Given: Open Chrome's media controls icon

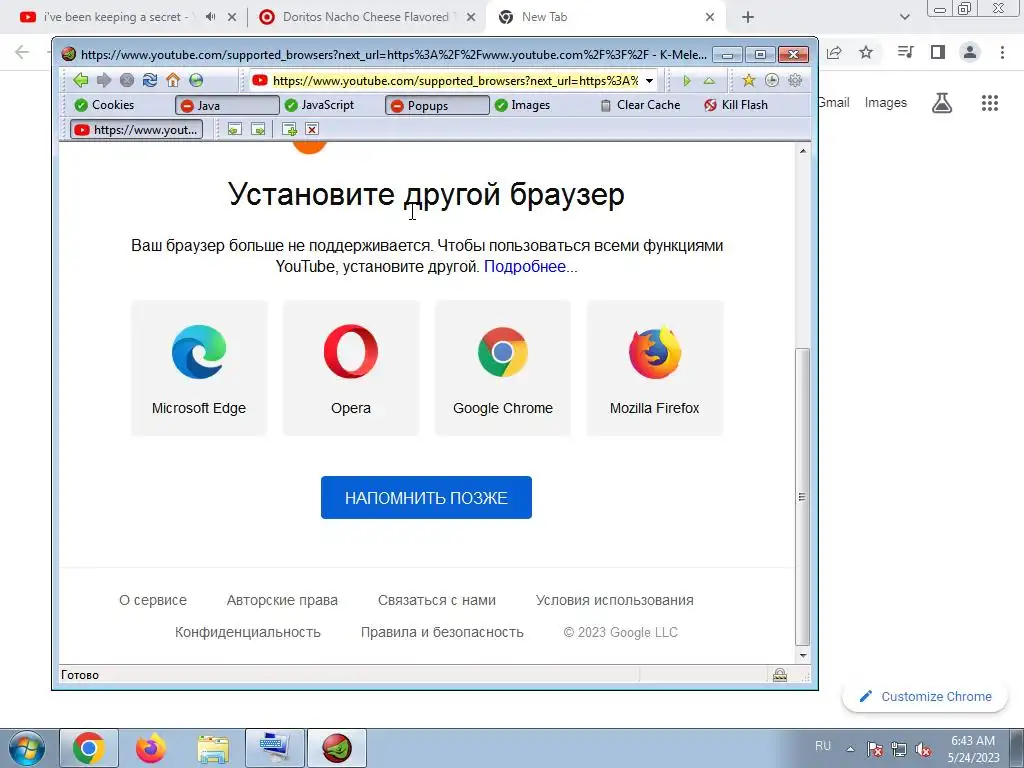Looking at the screenshot, I should point(905,52).
